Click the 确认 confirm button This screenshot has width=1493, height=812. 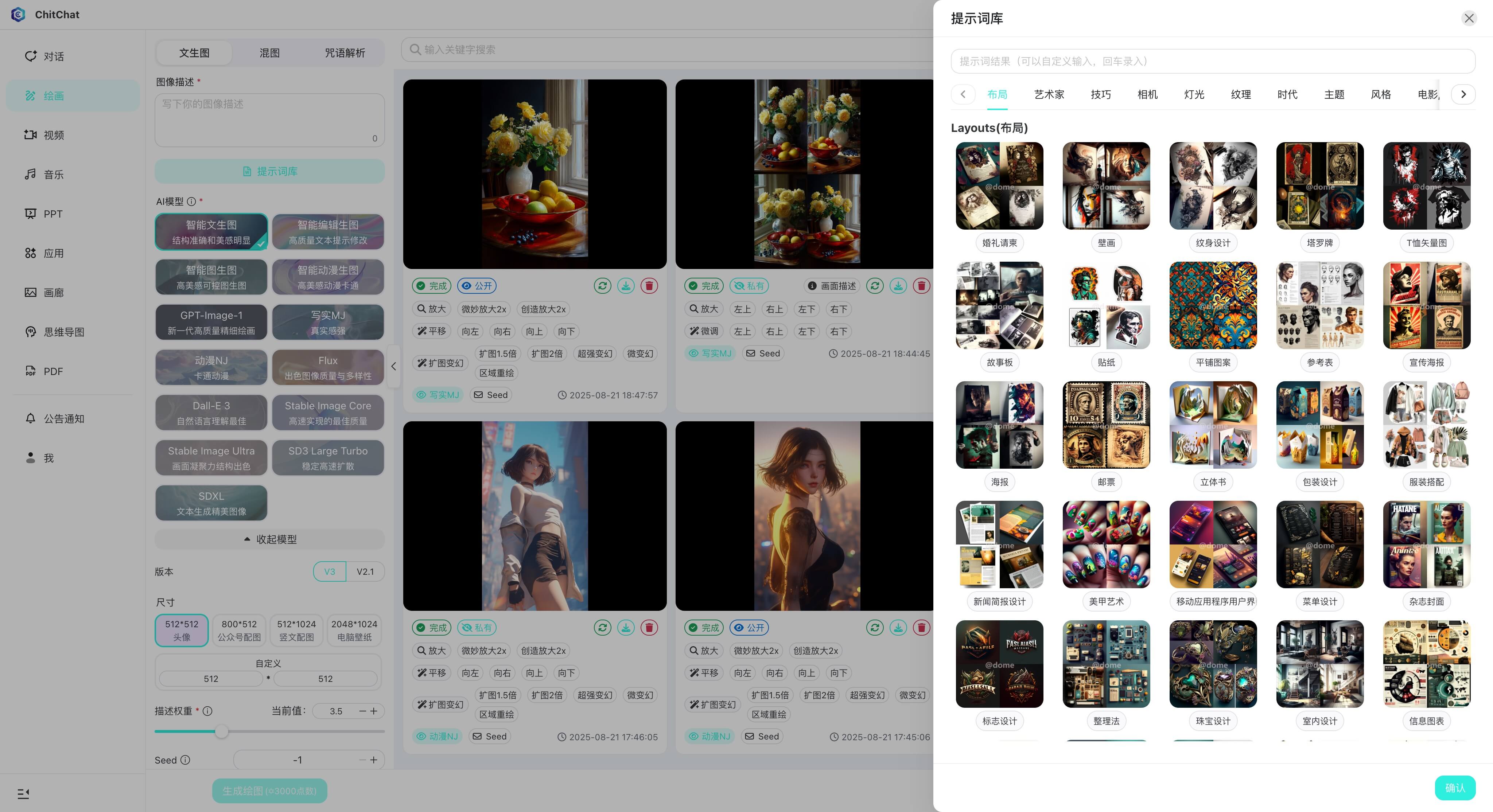pos(1455,788)
